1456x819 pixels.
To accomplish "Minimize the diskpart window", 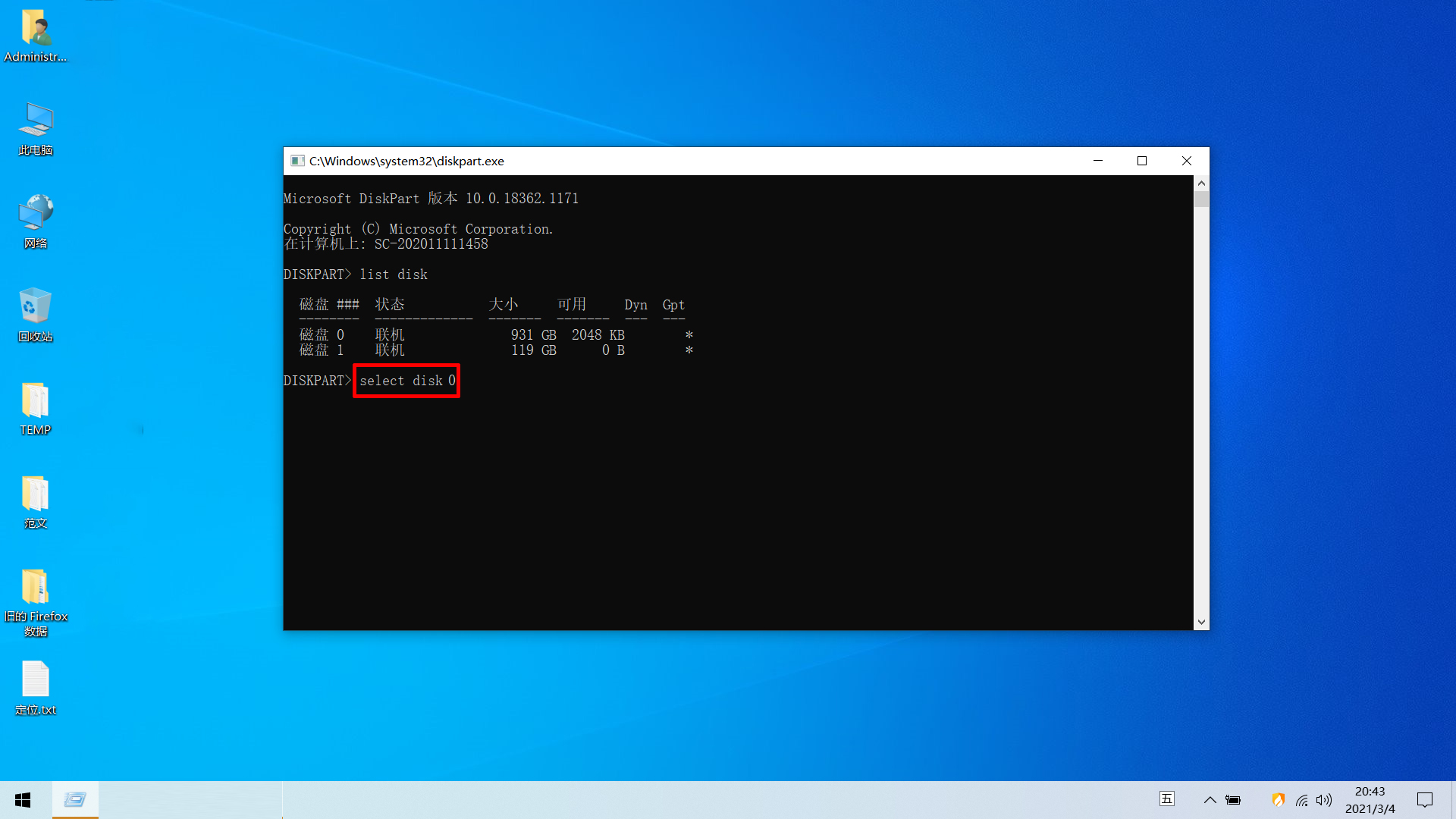I will (1098, 161).
